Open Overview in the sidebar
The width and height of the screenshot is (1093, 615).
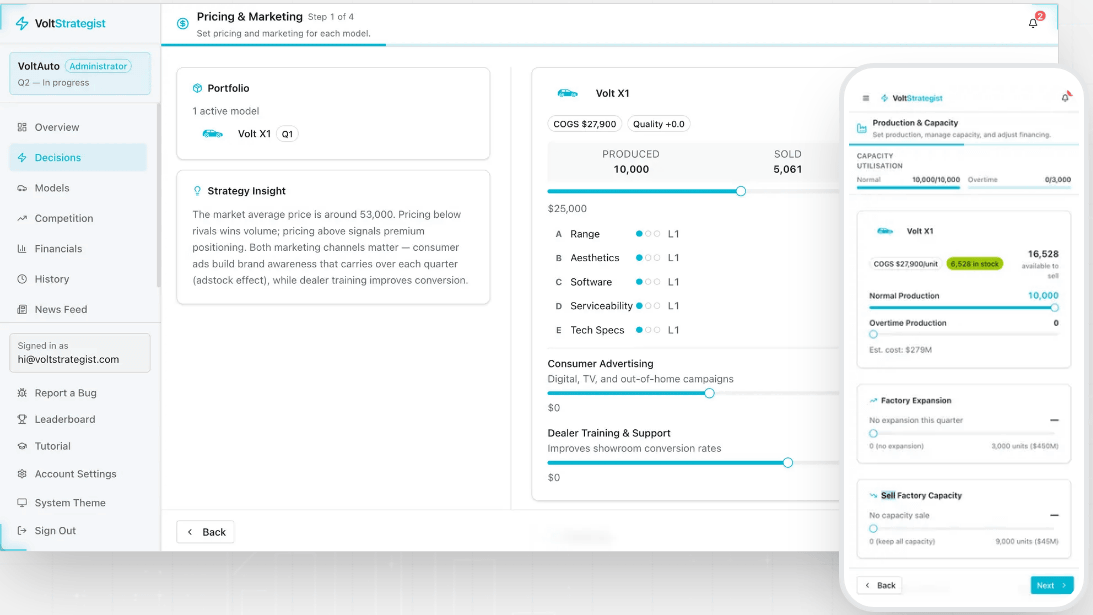[57, 127]
